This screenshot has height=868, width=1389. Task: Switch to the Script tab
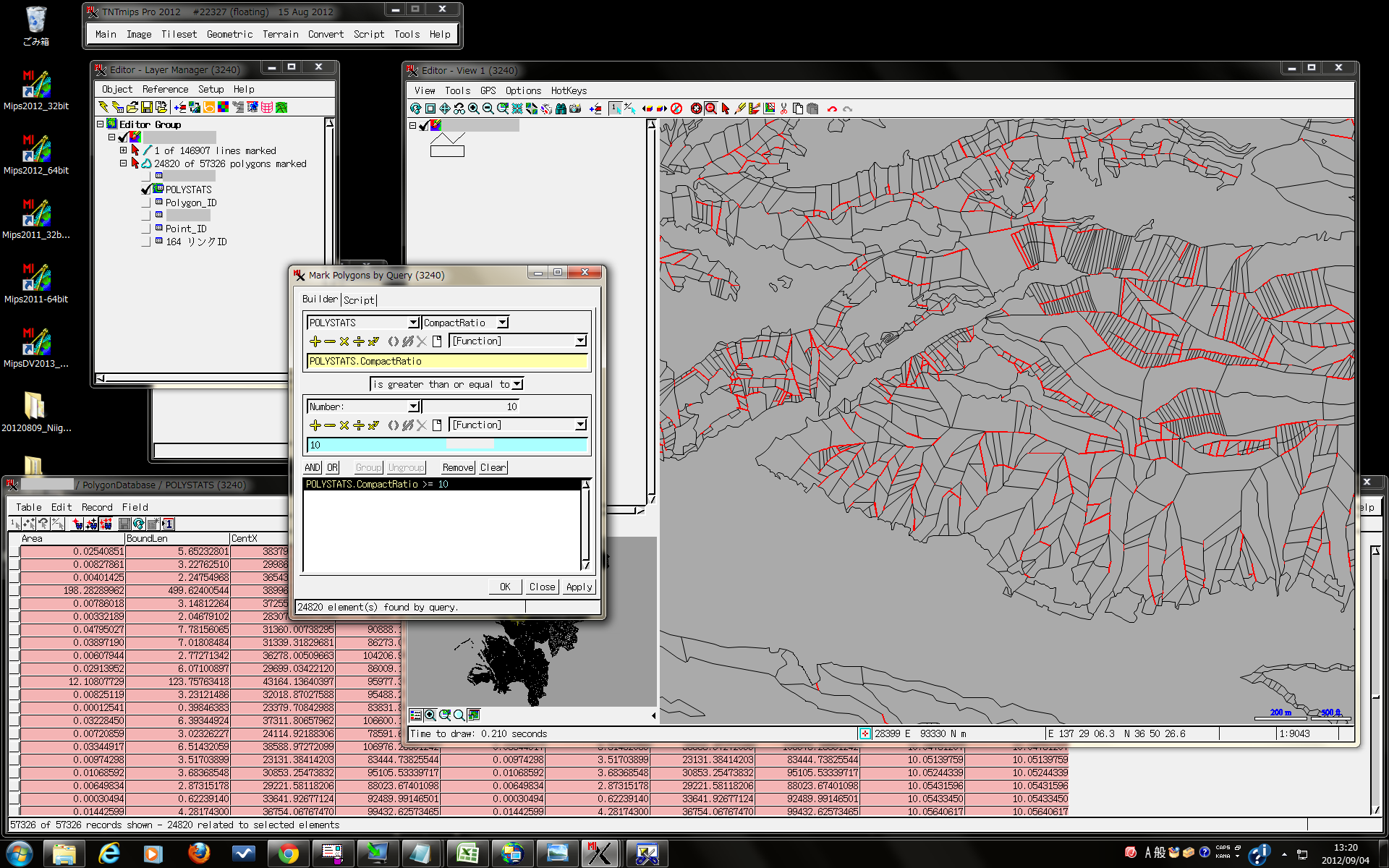(359, 299)
